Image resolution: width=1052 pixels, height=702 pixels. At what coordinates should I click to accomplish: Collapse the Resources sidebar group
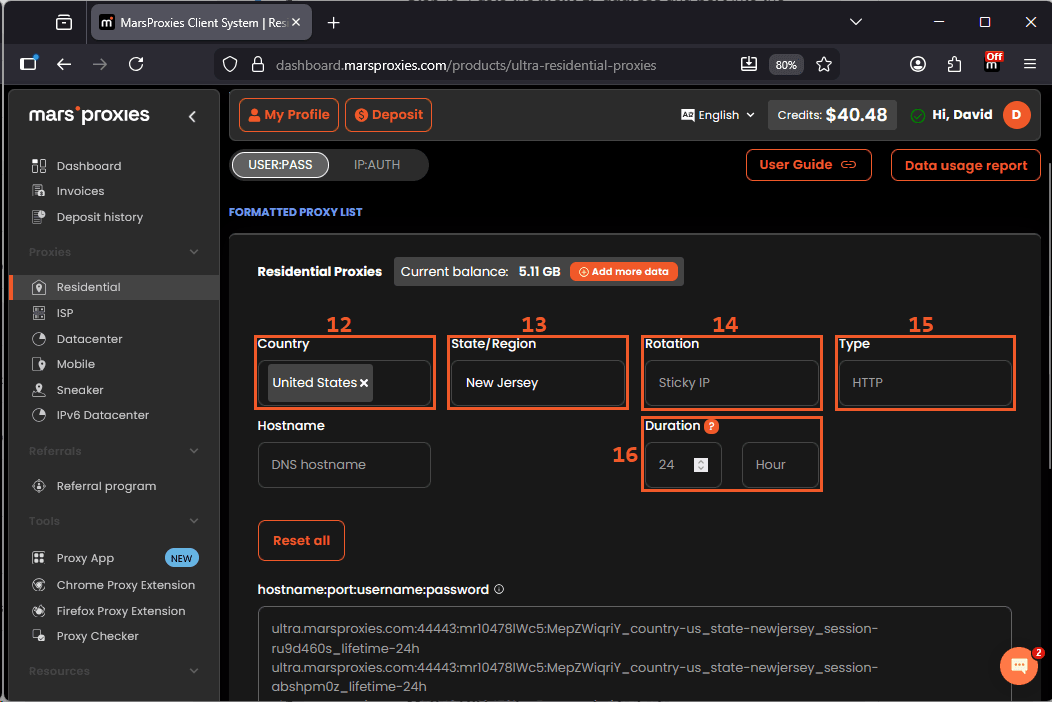pyautogui.click(x=194, y=670)
